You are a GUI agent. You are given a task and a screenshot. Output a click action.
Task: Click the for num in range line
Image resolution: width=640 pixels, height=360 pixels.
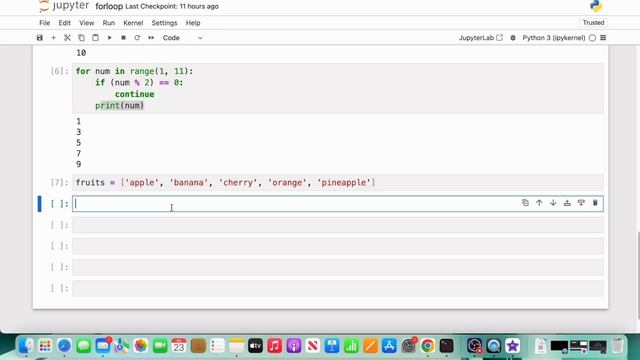pos(134,71)
